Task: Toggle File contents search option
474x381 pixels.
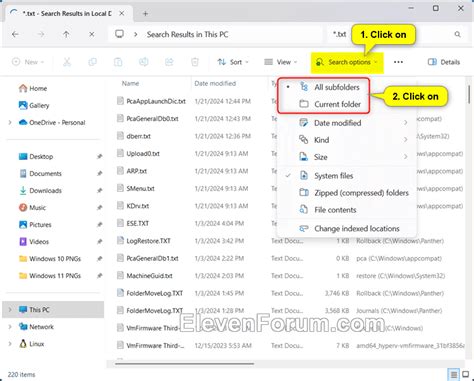Action: (347, 210)
